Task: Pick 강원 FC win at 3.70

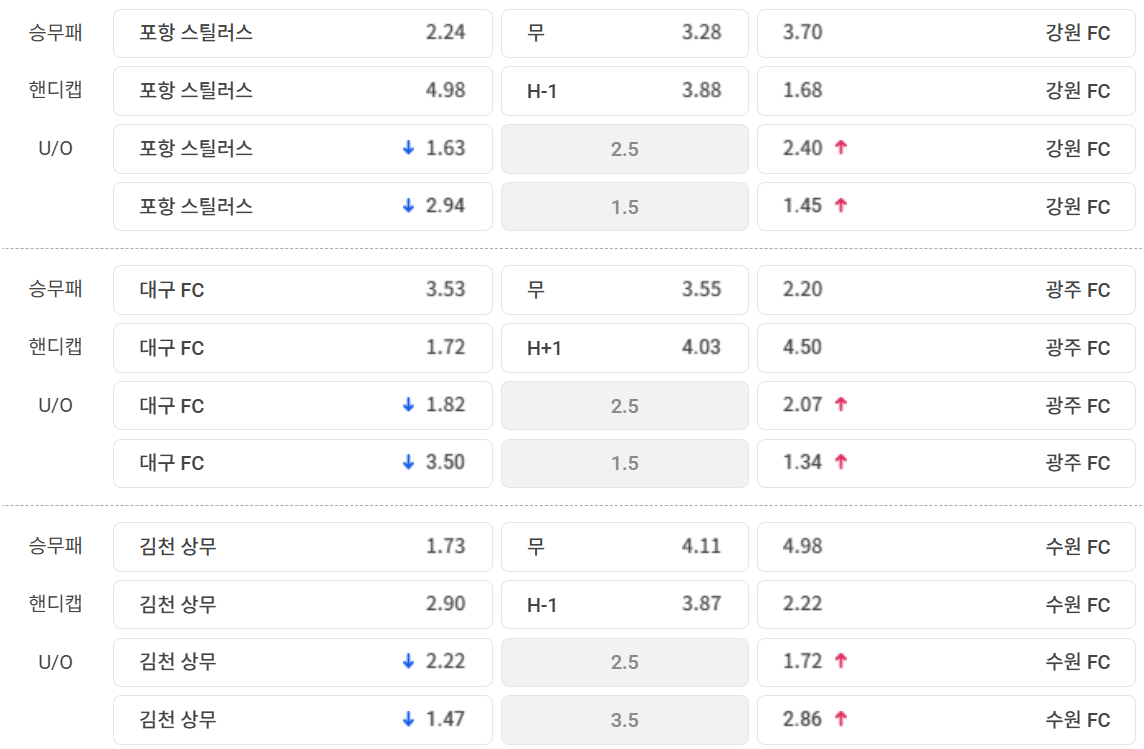Action: [946, 33]
